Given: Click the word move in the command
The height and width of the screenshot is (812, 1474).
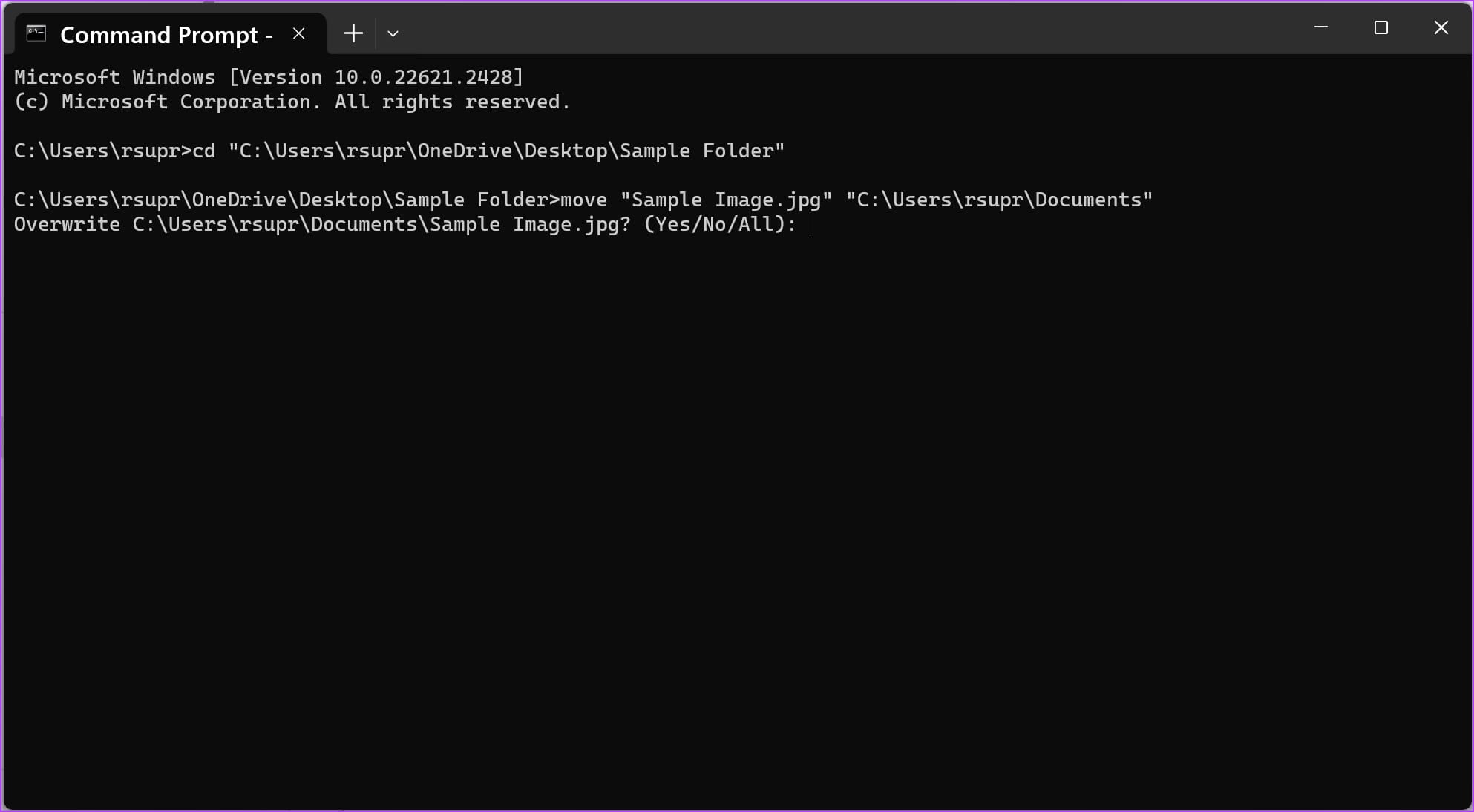Looking at the screenshot, I should 583,200.
